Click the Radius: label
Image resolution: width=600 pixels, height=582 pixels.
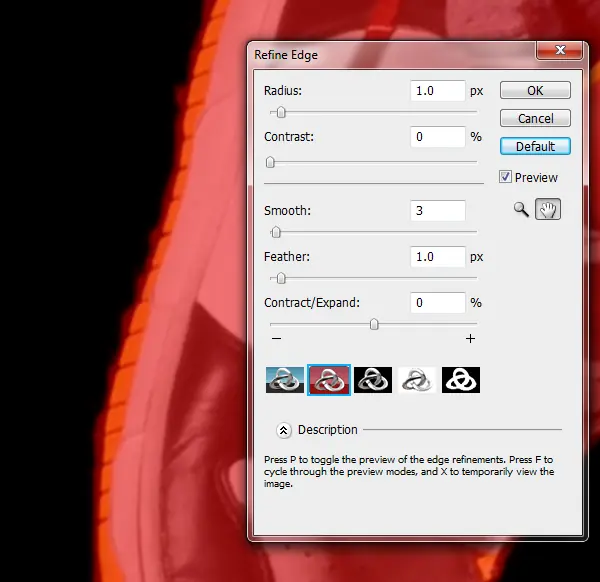pyautogui.click(x=283, y=91)
